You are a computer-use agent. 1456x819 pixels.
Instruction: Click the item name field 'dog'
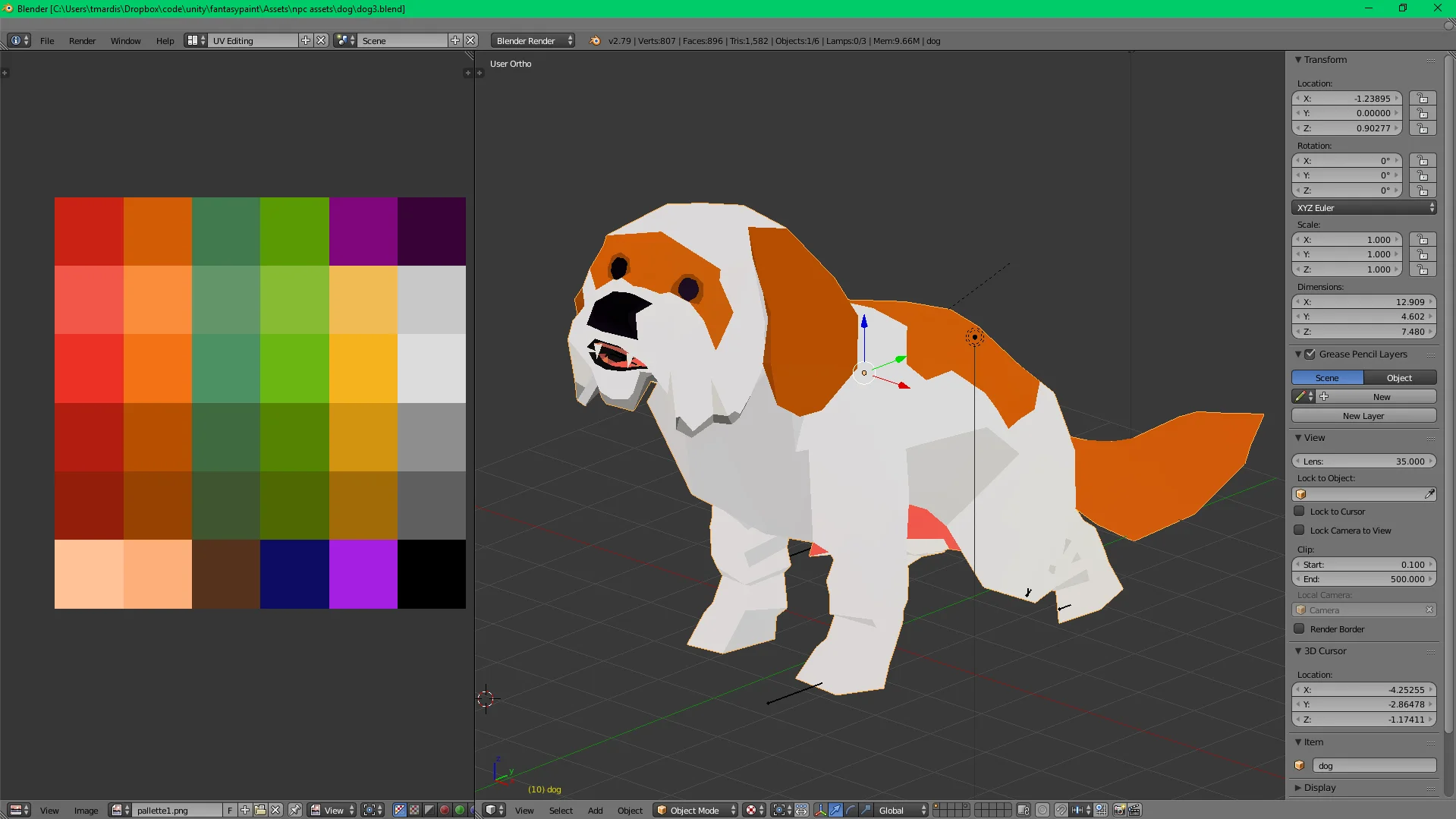[1374, 766]
